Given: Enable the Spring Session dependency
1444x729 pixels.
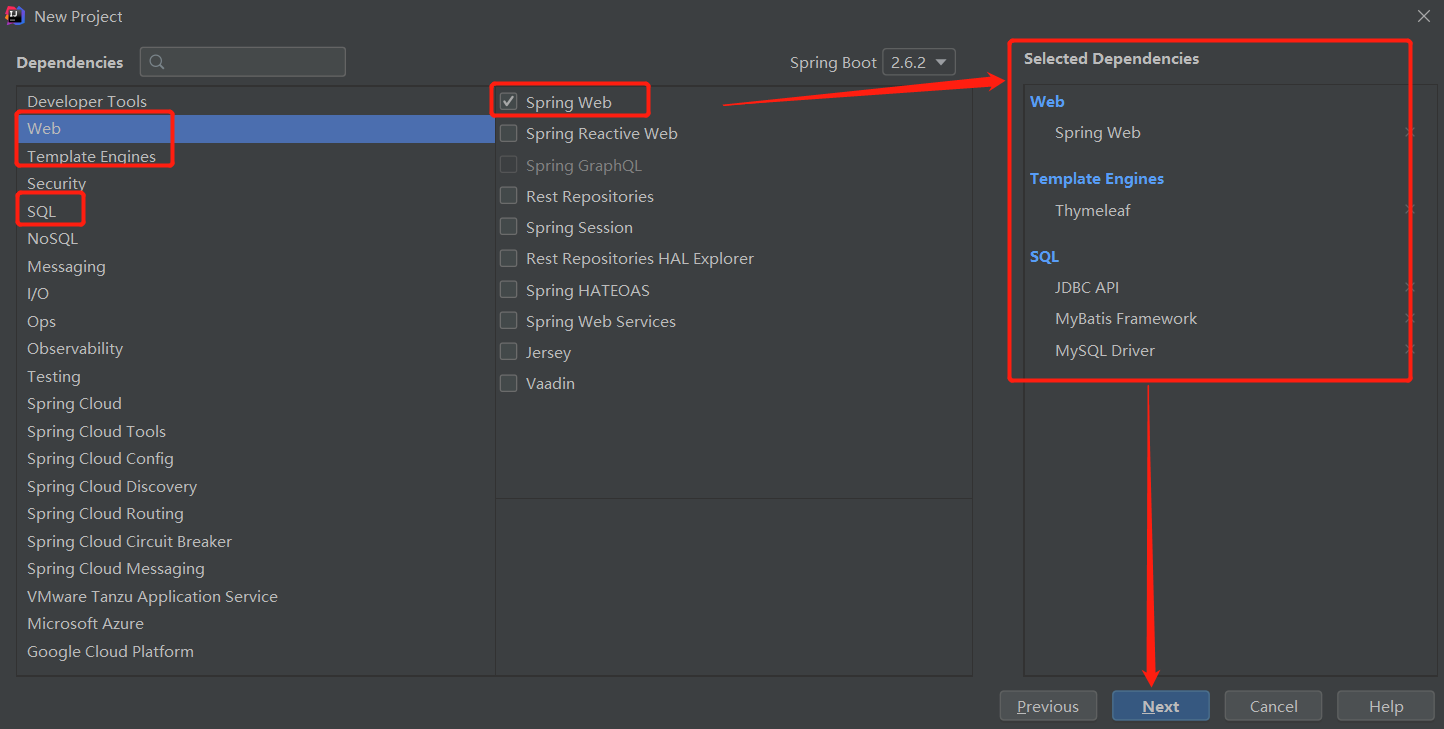Looking at the screenshot, I should tap(508, 227).
